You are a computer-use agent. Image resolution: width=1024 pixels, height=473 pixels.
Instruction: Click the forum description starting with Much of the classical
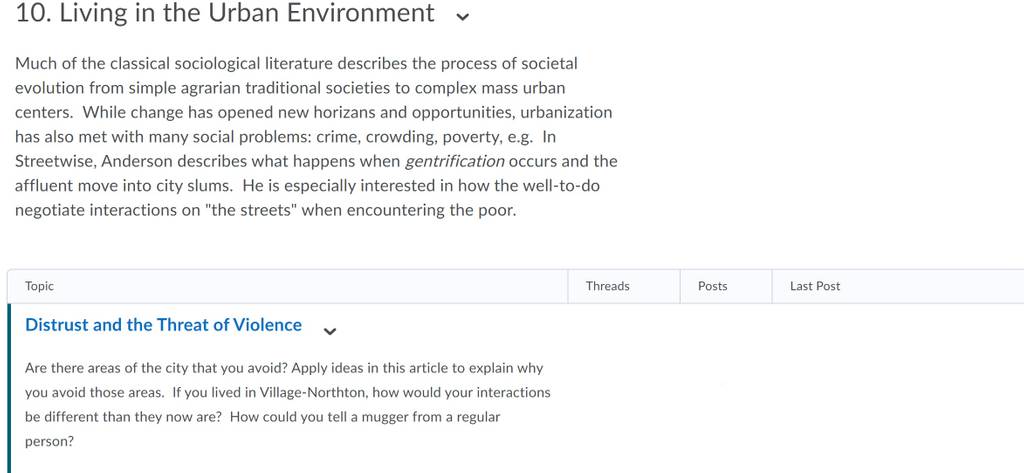(316, 137)
